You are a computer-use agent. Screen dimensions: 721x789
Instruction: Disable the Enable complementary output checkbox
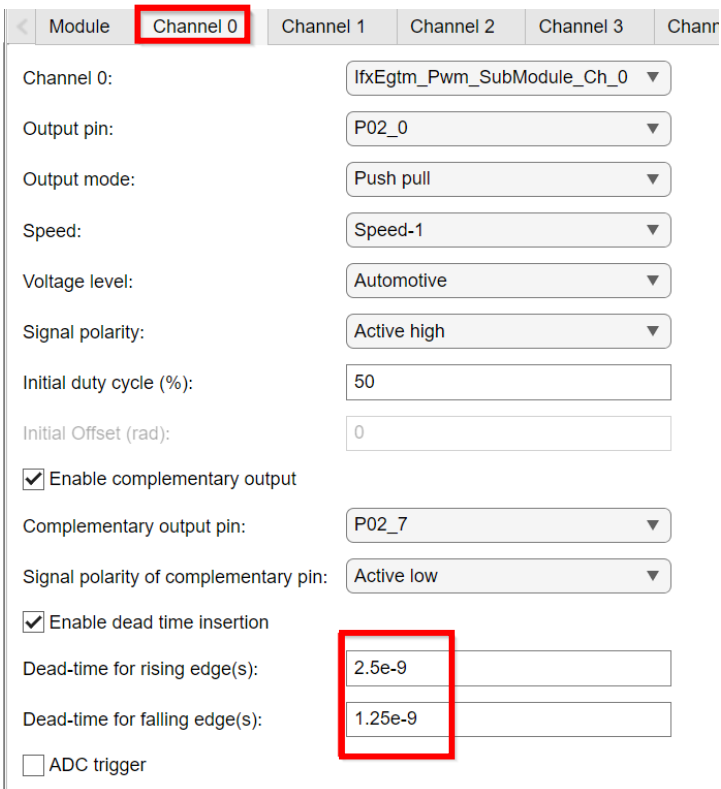click(34, 480)
